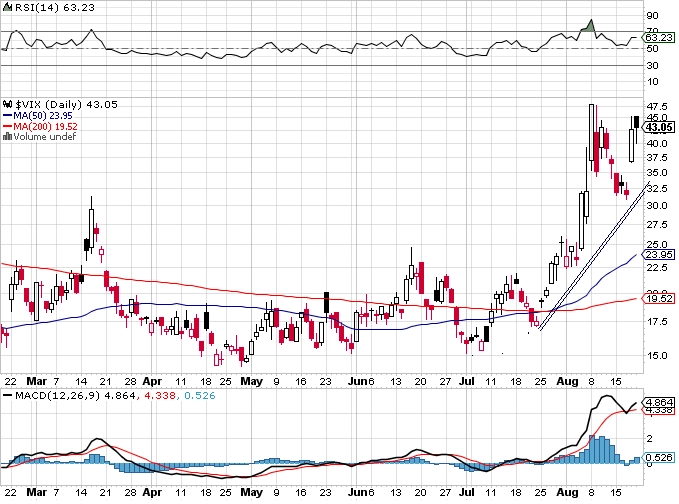
Task: Select the 23.95 MA(50) value tag
Action: pyautogui.click(x=659, y=255)
